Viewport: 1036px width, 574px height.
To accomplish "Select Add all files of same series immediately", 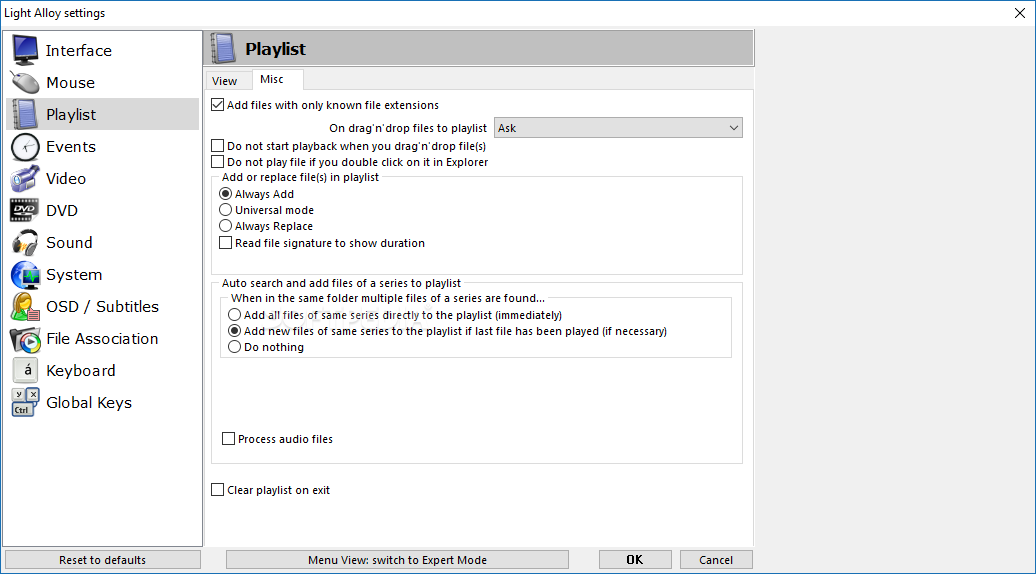I will [234, 315].
